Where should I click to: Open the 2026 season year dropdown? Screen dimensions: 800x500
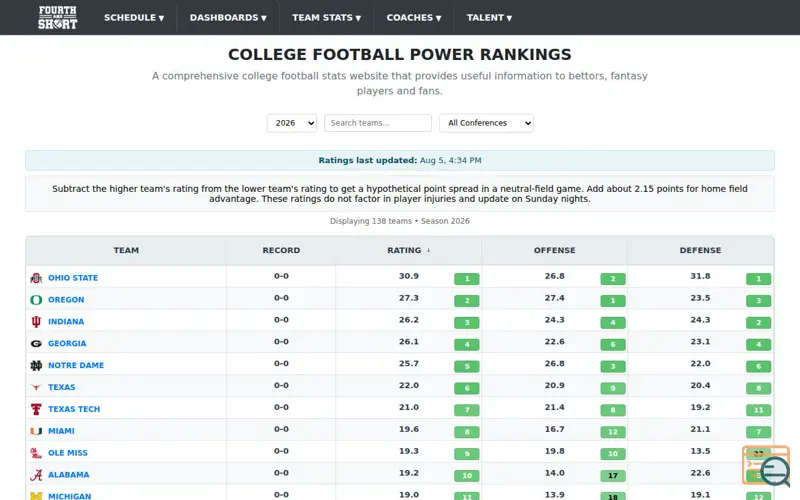pos(292,123)
